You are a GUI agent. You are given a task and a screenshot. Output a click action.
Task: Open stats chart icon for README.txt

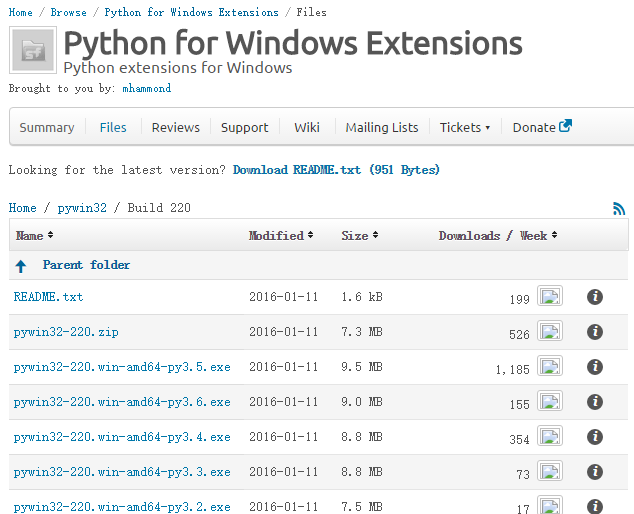(550, 296)
